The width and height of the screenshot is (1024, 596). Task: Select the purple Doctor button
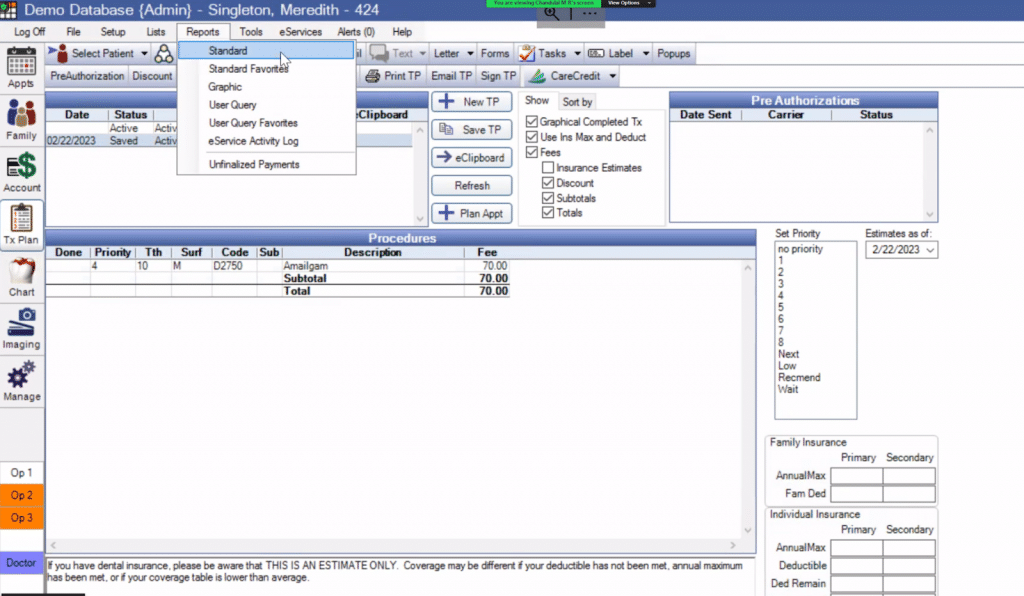(22, 563)
